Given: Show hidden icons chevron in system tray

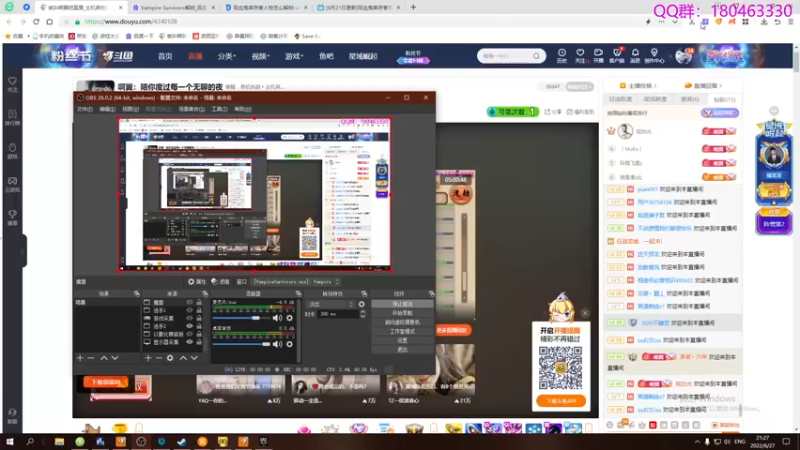Looking at the screenshot, I should click(x=697, y=441).
